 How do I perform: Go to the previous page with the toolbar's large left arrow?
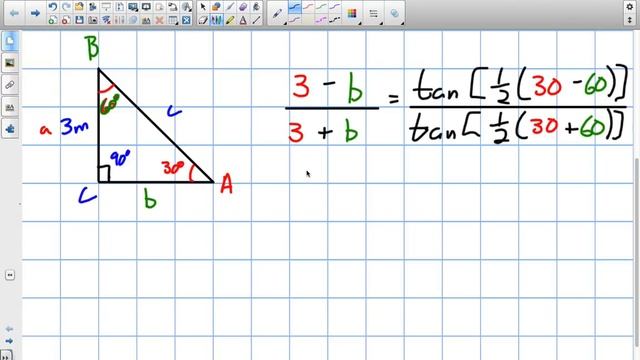14,13
